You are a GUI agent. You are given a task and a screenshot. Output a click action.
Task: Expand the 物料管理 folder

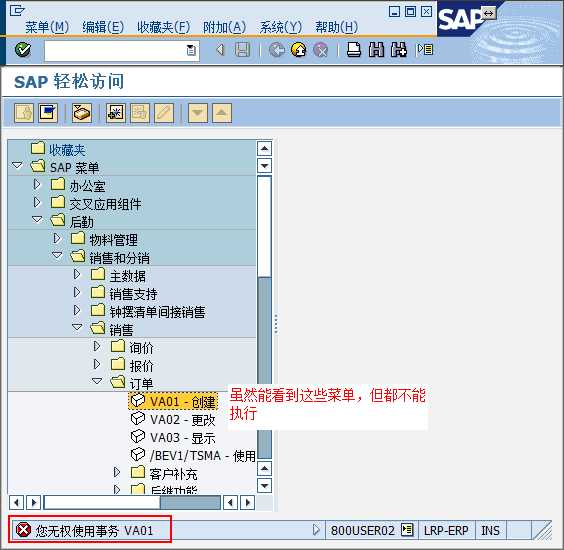[x=56, y=238]
